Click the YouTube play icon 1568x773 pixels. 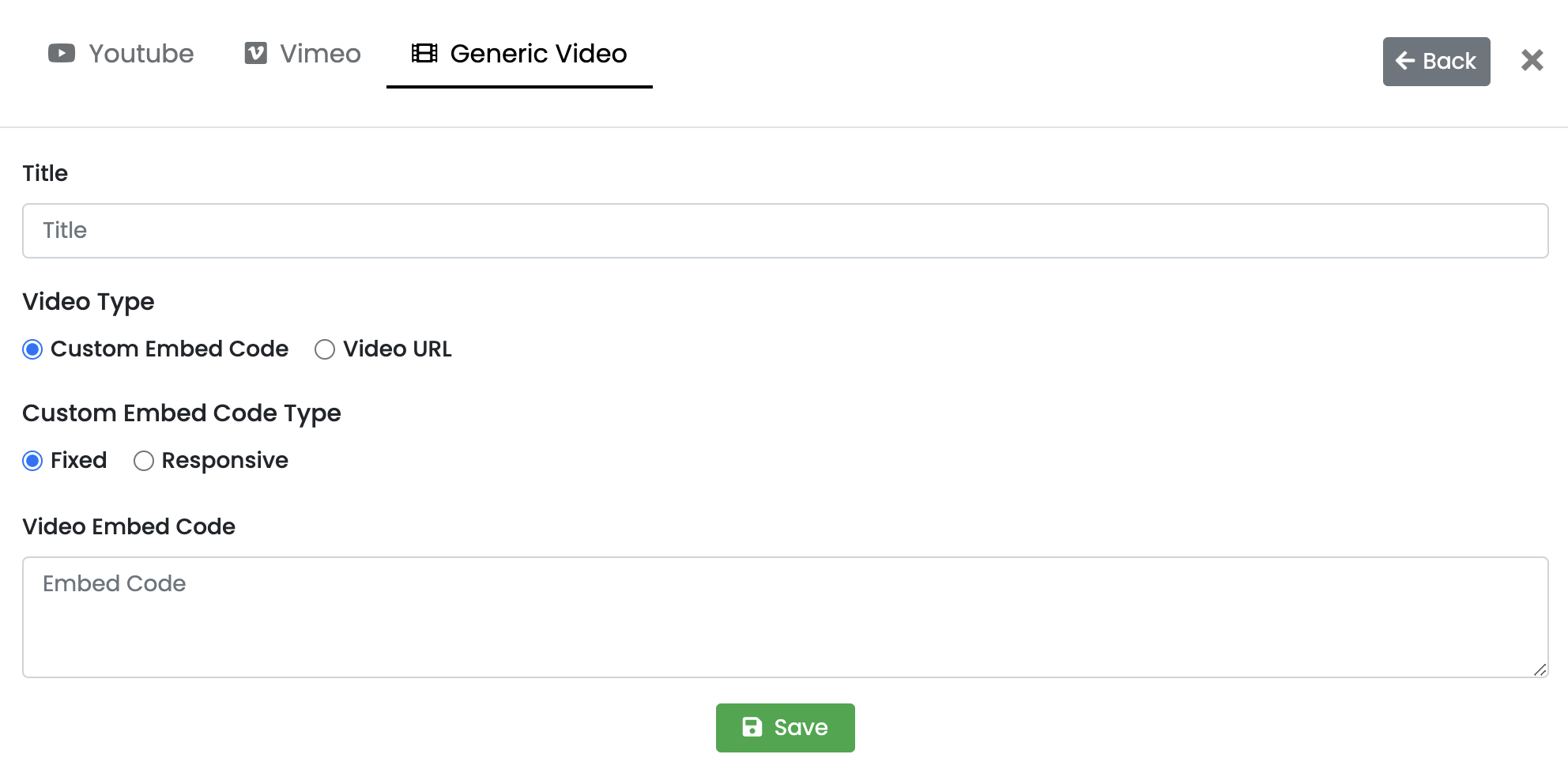click(x=61, y=53)
